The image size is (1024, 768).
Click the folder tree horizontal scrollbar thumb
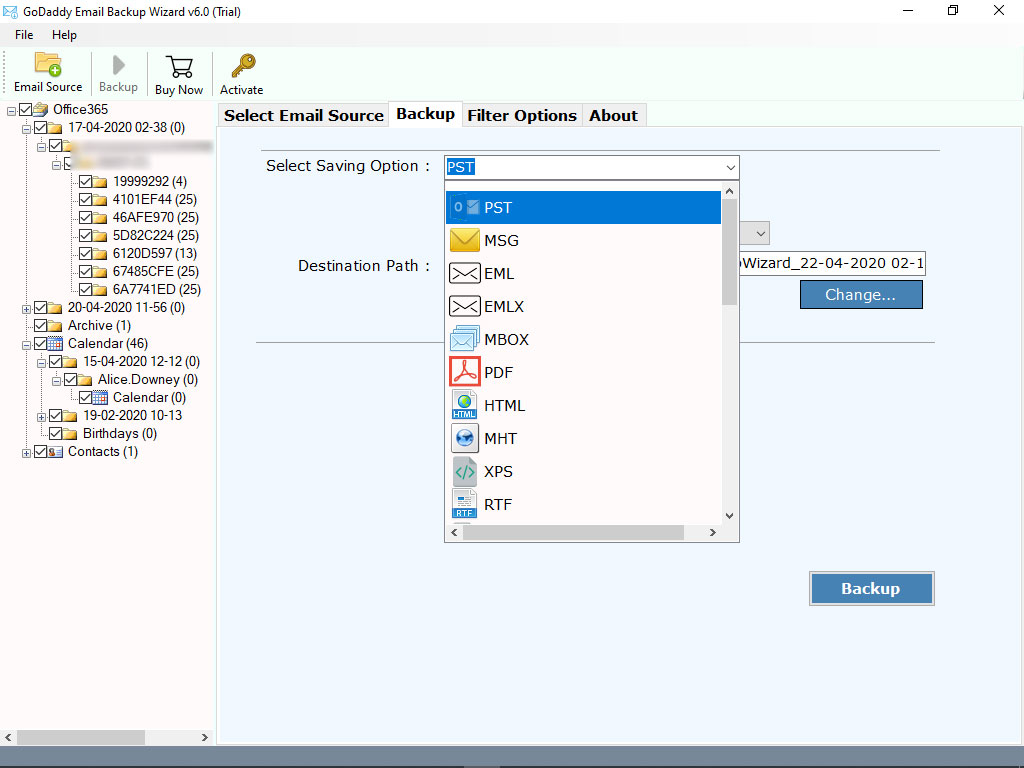click(x=80, y=737)
